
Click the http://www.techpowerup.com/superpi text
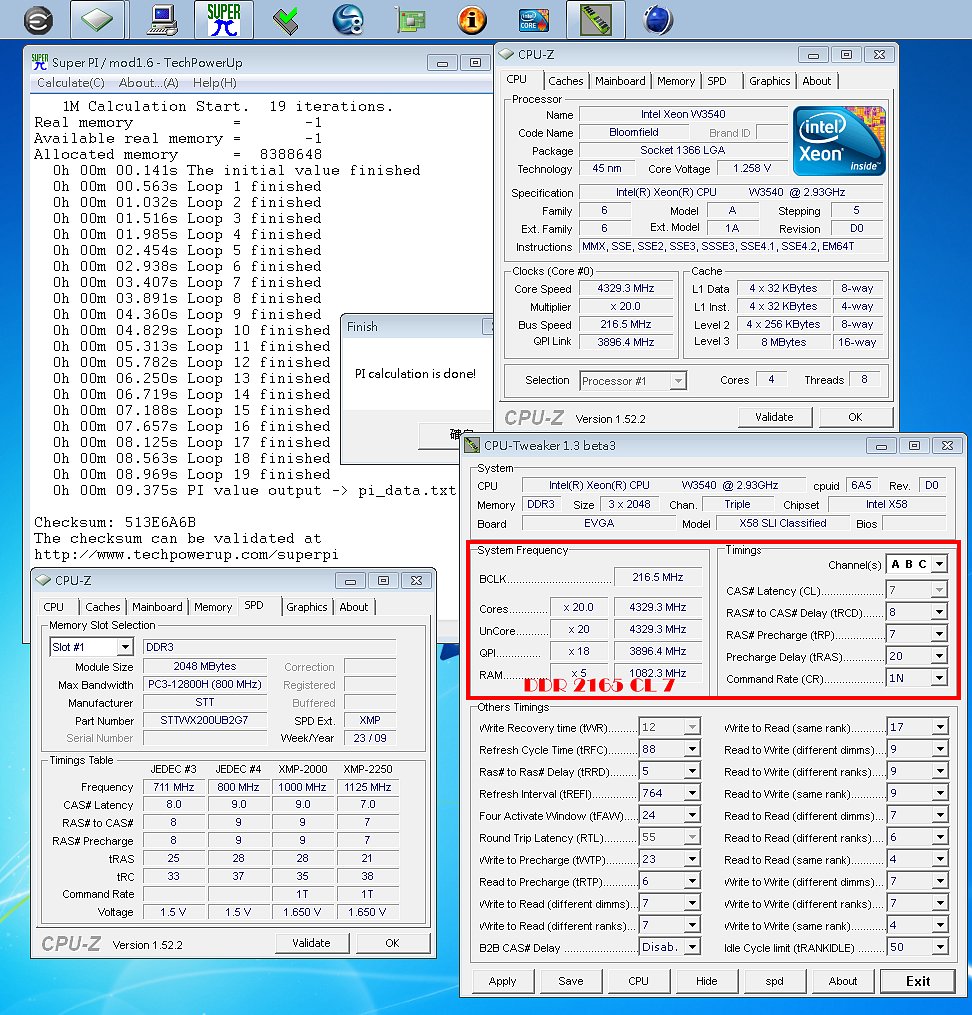coord(186,555)
